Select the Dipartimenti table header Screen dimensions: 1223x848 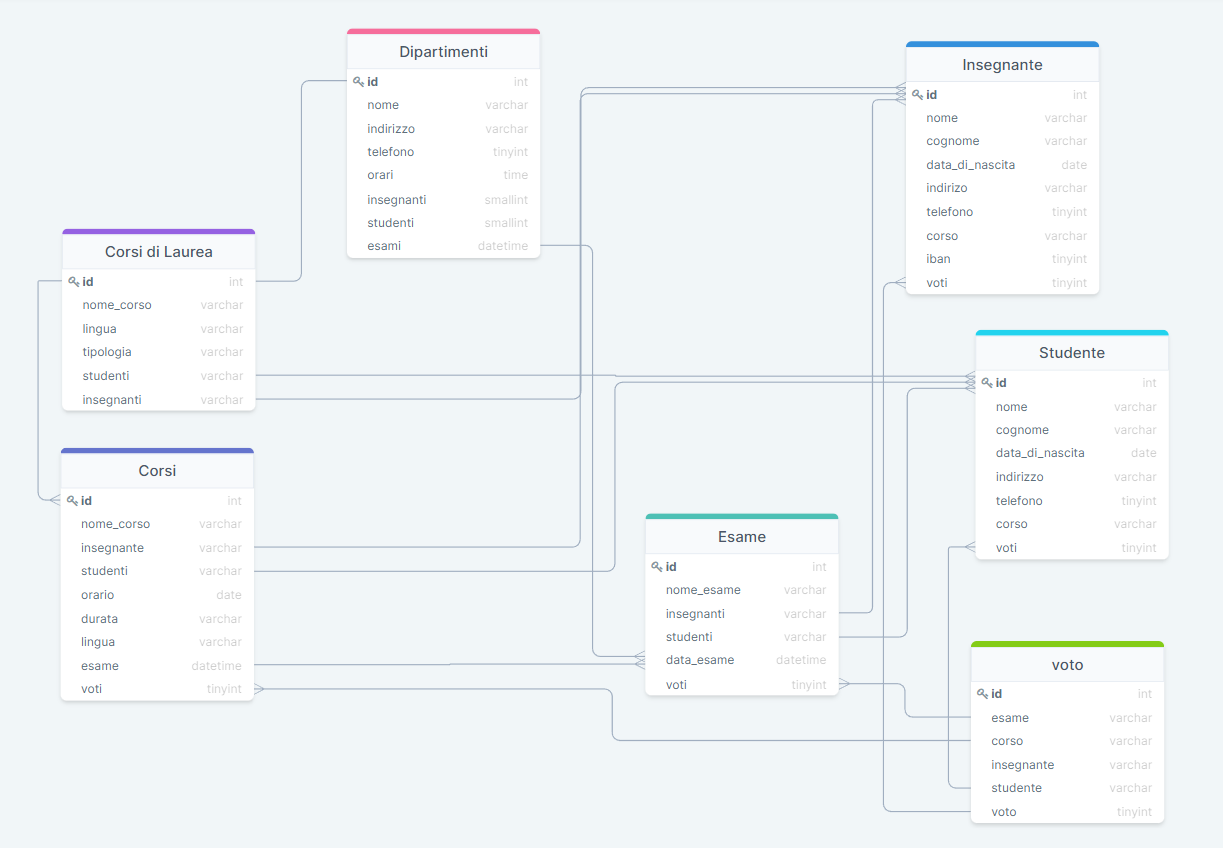pyautogui.click(x=443, y=51)
